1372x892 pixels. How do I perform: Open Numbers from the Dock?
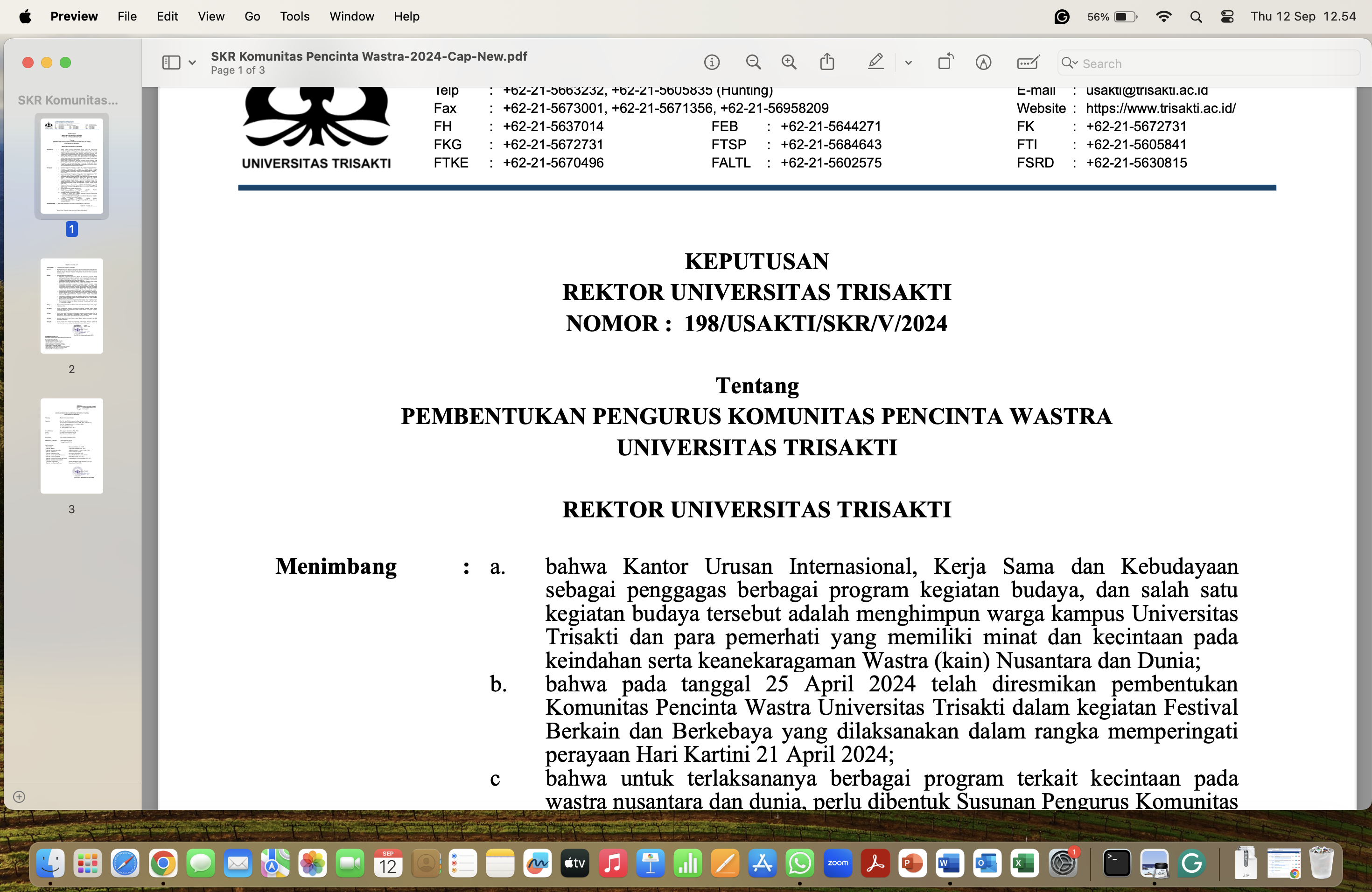click(688, 863)
